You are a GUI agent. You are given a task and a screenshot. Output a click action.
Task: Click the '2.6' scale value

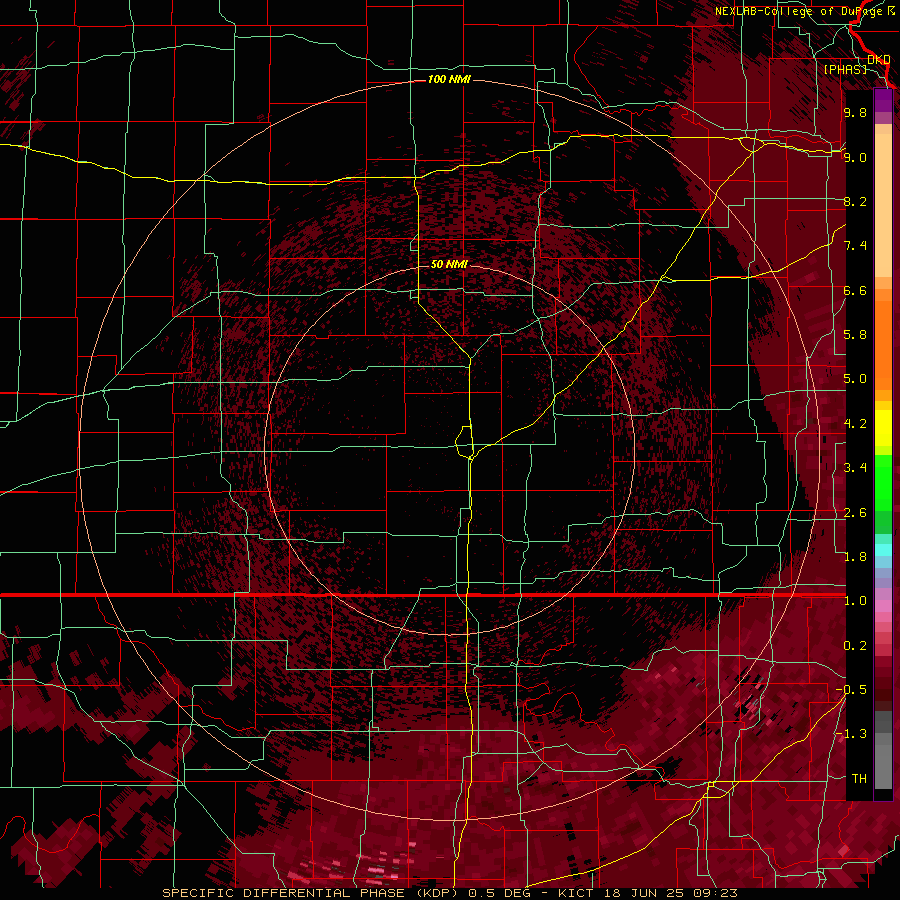855,513
